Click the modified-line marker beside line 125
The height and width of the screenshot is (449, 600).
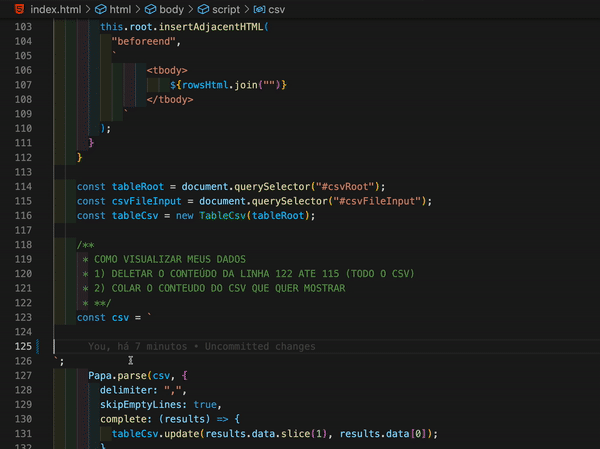(x=38, y=346)
